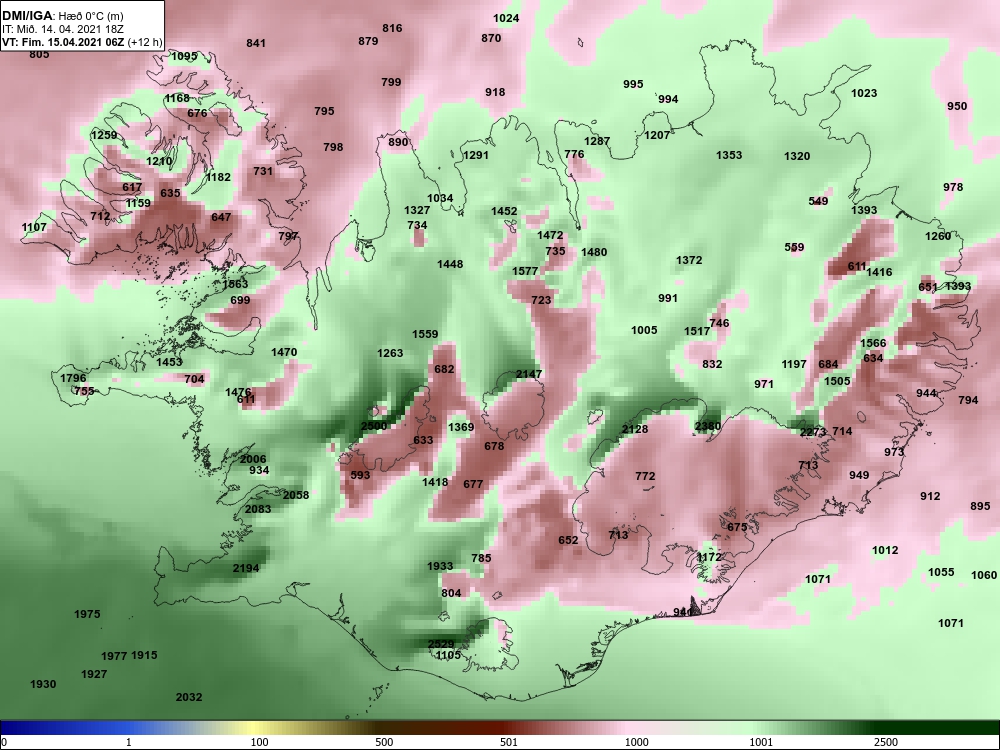
Task: Click the legend label '100'
Action: click(259, 742)
